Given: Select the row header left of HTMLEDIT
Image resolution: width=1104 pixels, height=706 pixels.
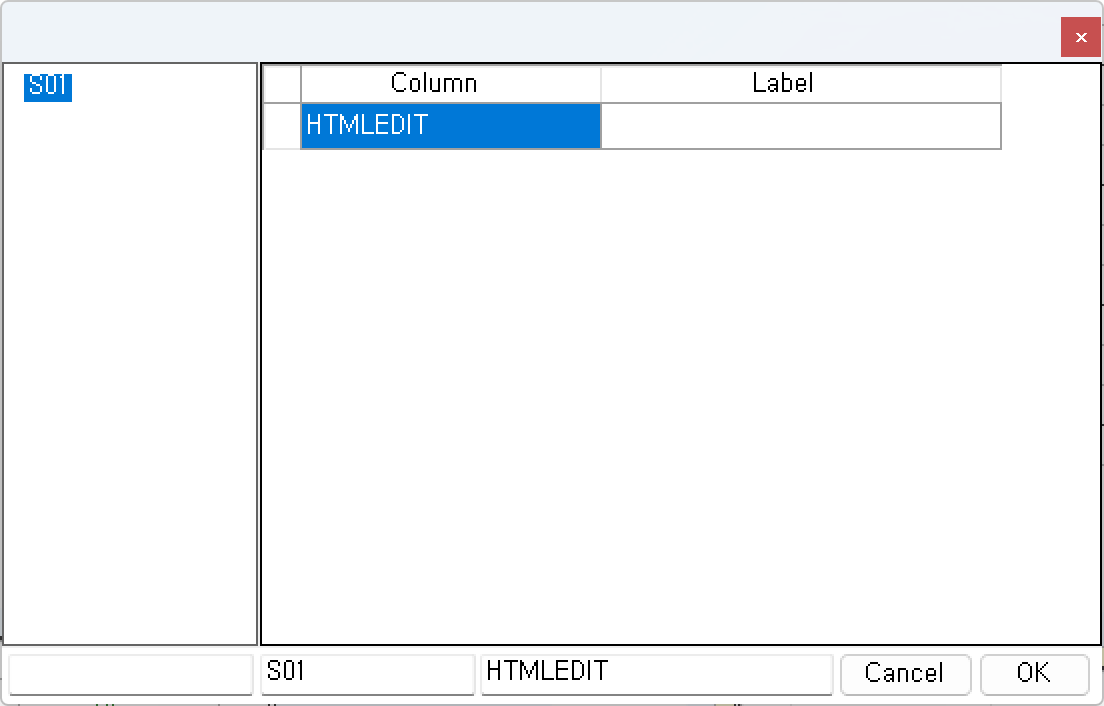Looking at the screenshot, I should 282,126.
